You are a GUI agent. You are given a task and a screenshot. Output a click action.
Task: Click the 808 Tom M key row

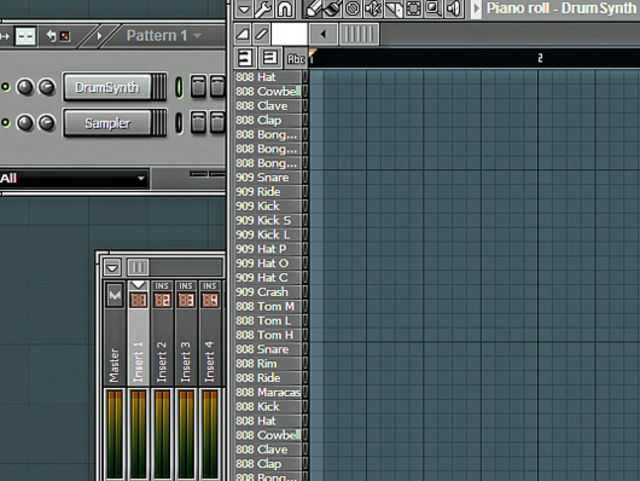click(268, 306)
